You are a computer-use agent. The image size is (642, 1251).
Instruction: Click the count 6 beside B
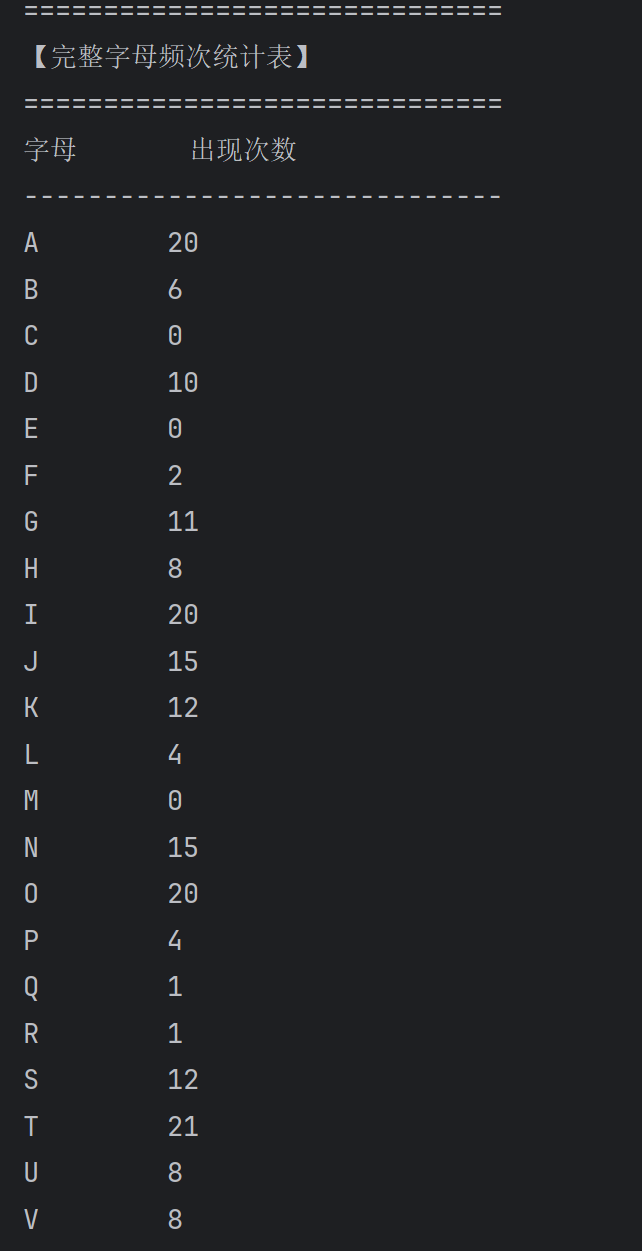(x=175, y=290)
